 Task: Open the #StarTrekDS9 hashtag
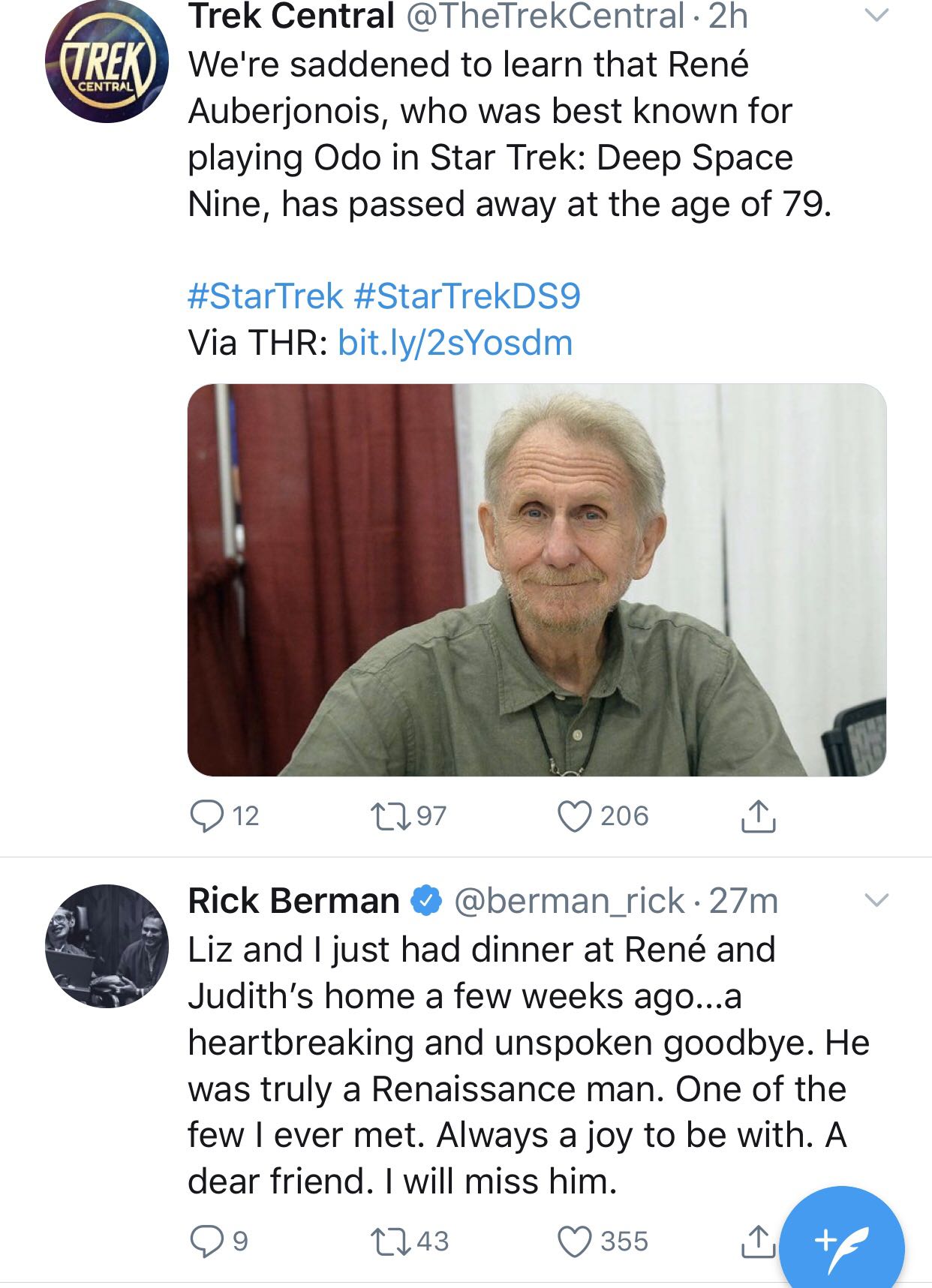(x=466, y=296)
